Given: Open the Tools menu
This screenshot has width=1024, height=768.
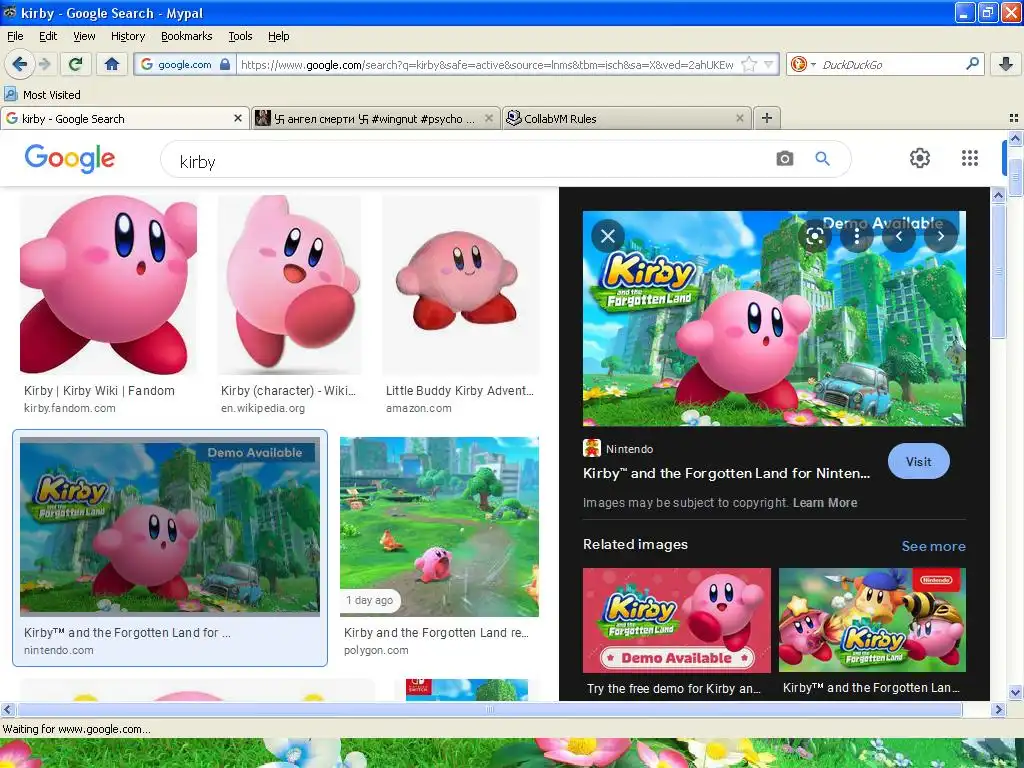Looking at the screenshot, I should 240,36.
